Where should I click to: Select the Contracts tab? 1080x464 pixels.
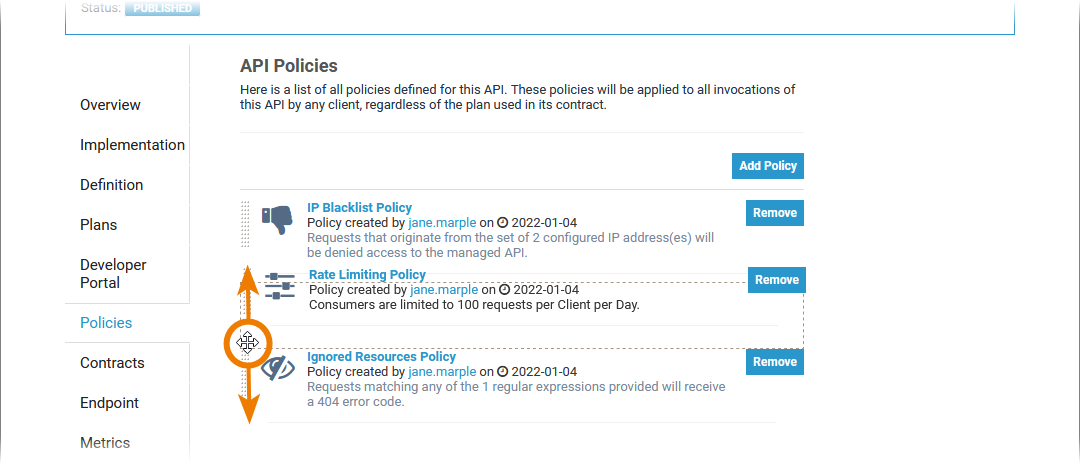click(x=112, y=363)
